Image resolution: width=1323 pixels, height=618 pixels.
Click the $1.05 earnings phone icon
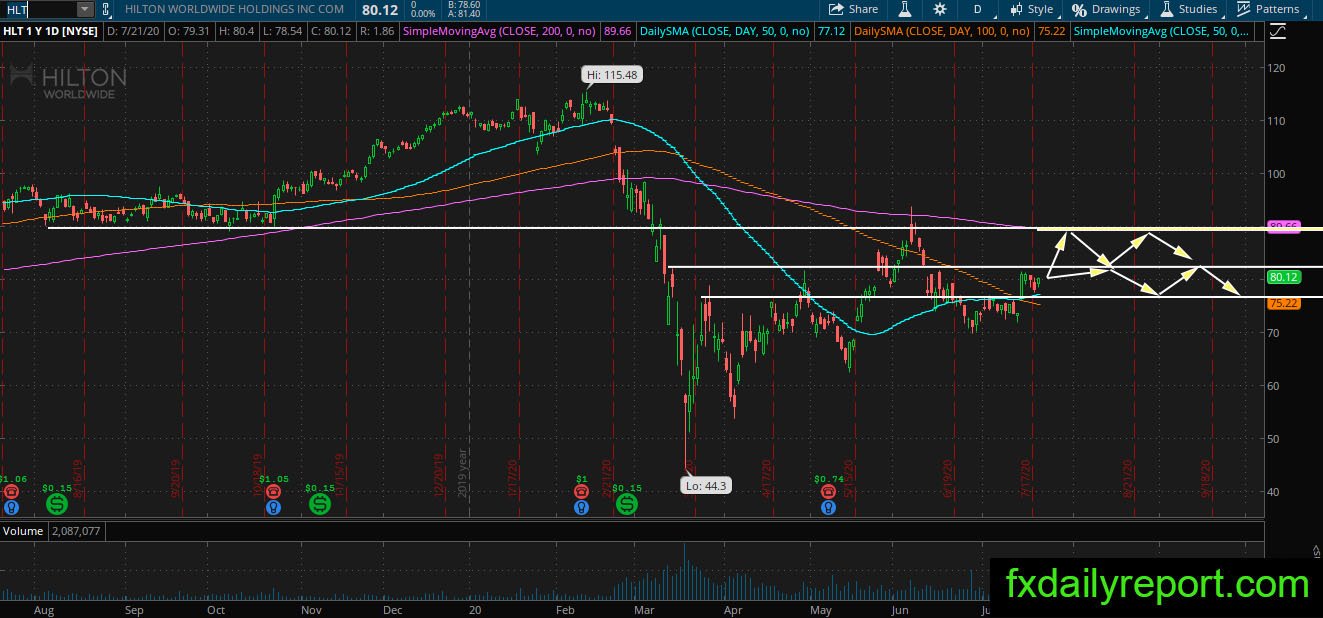coord(272,493)
